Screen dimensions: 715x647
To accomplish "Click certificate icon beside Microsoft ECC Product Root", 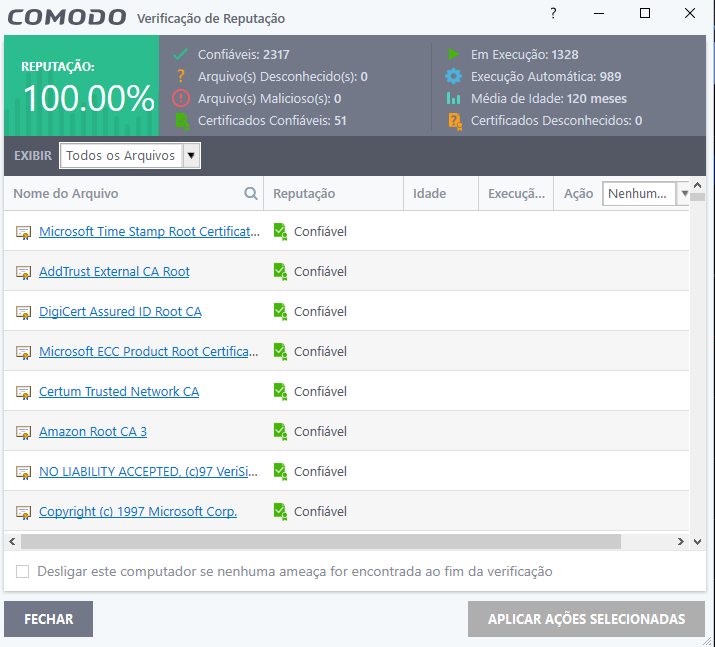I will pos(24,352).
